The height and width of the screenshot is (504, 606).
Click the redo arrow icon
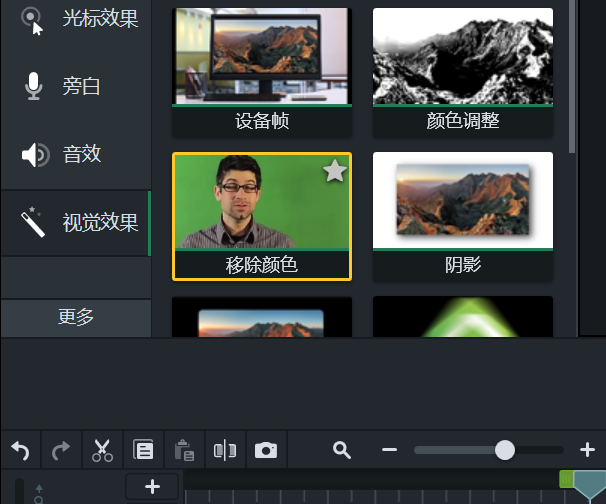[x=62, y=451]
